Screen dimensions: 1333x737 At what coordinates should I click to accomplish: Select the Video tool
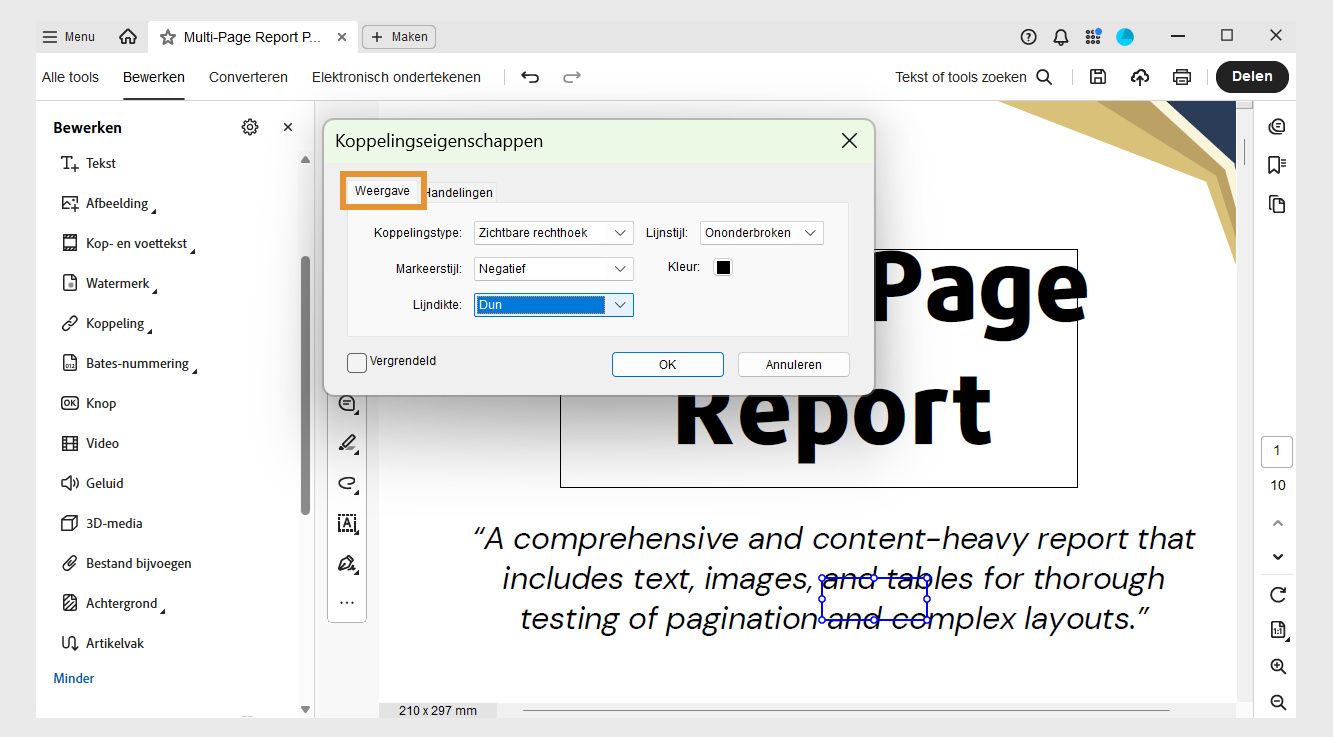point(90,443)
